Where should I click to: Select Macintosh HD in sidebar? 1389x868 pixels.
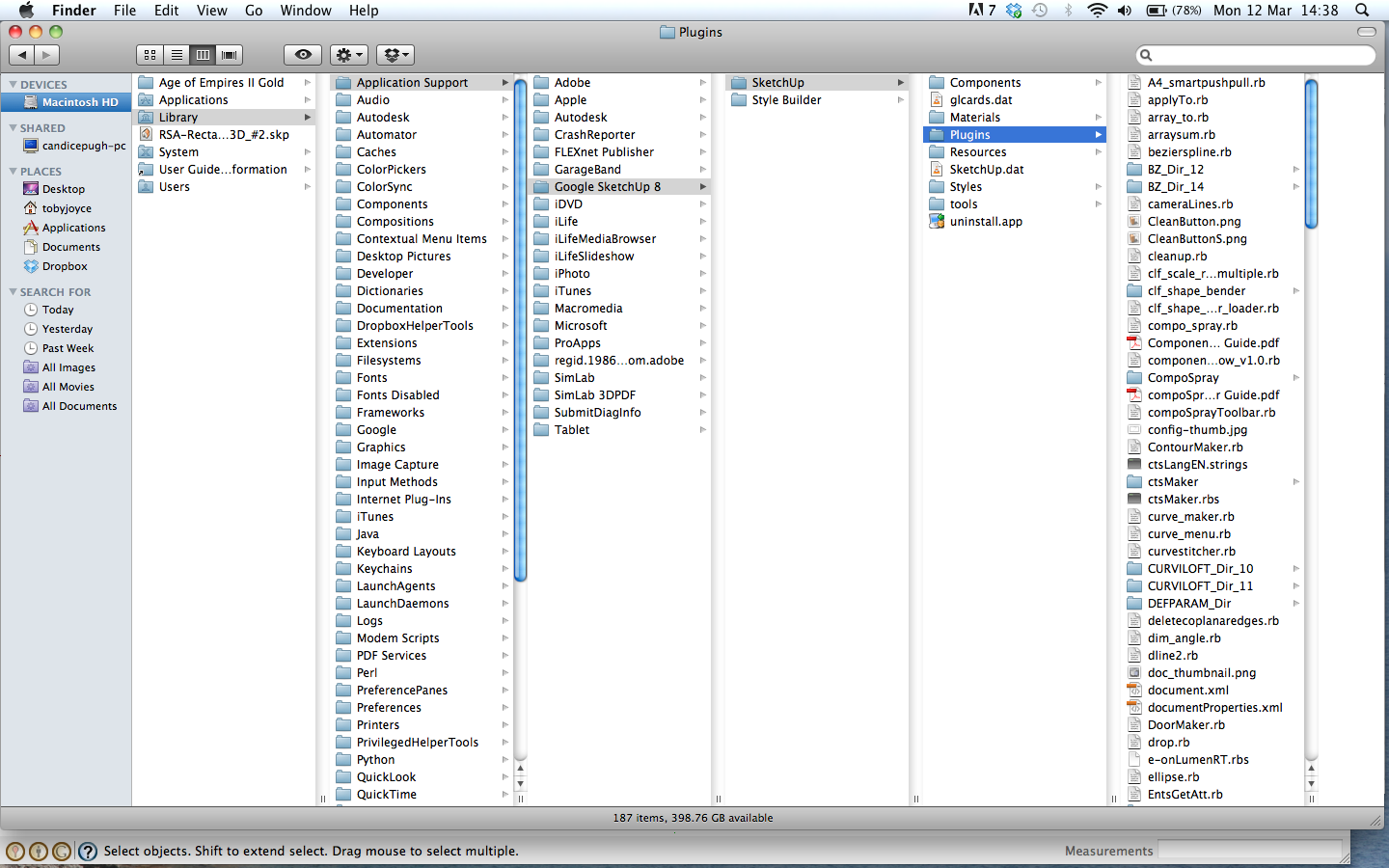[x=79, y=102]
